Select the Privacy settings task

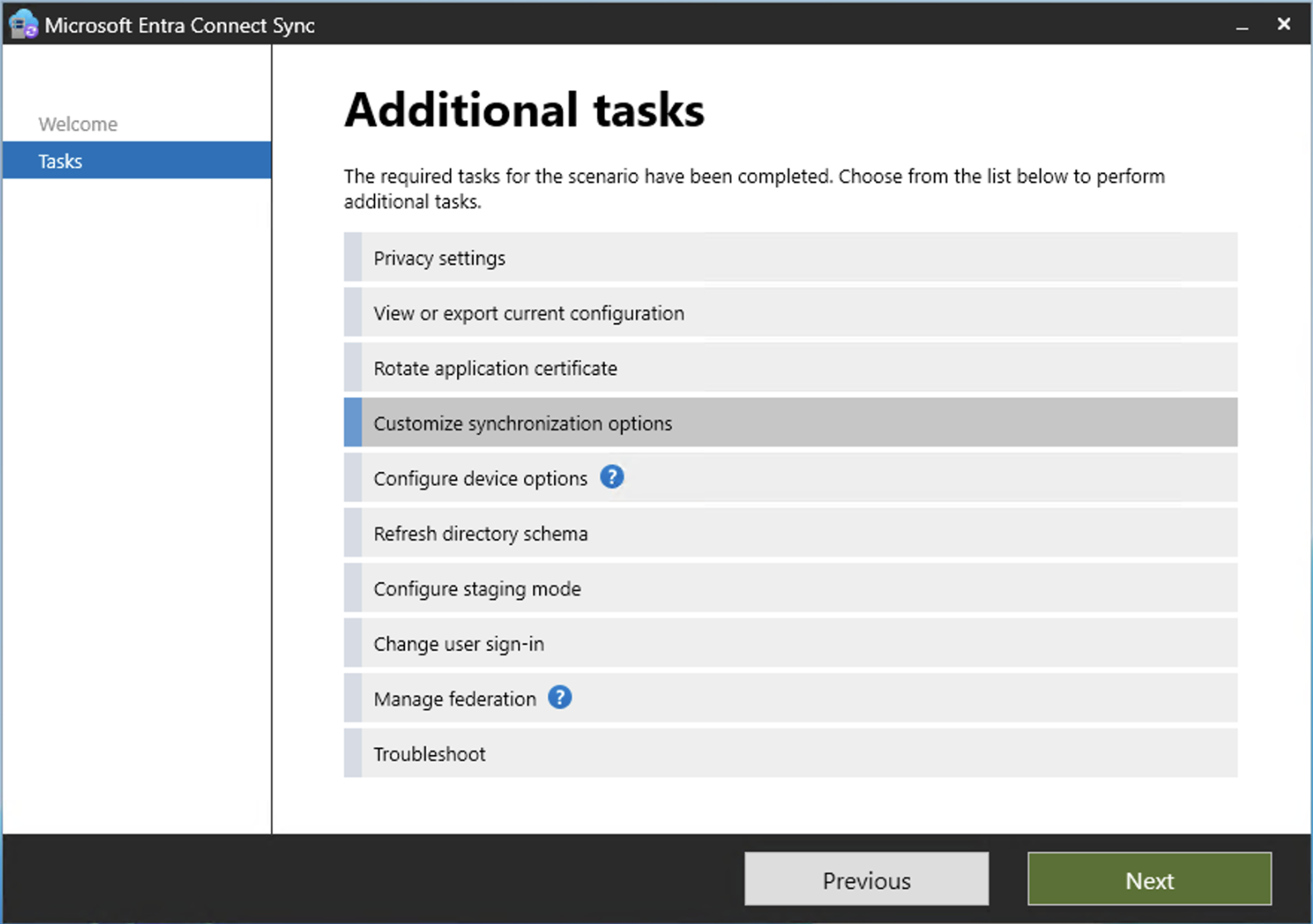pos(791,257)
